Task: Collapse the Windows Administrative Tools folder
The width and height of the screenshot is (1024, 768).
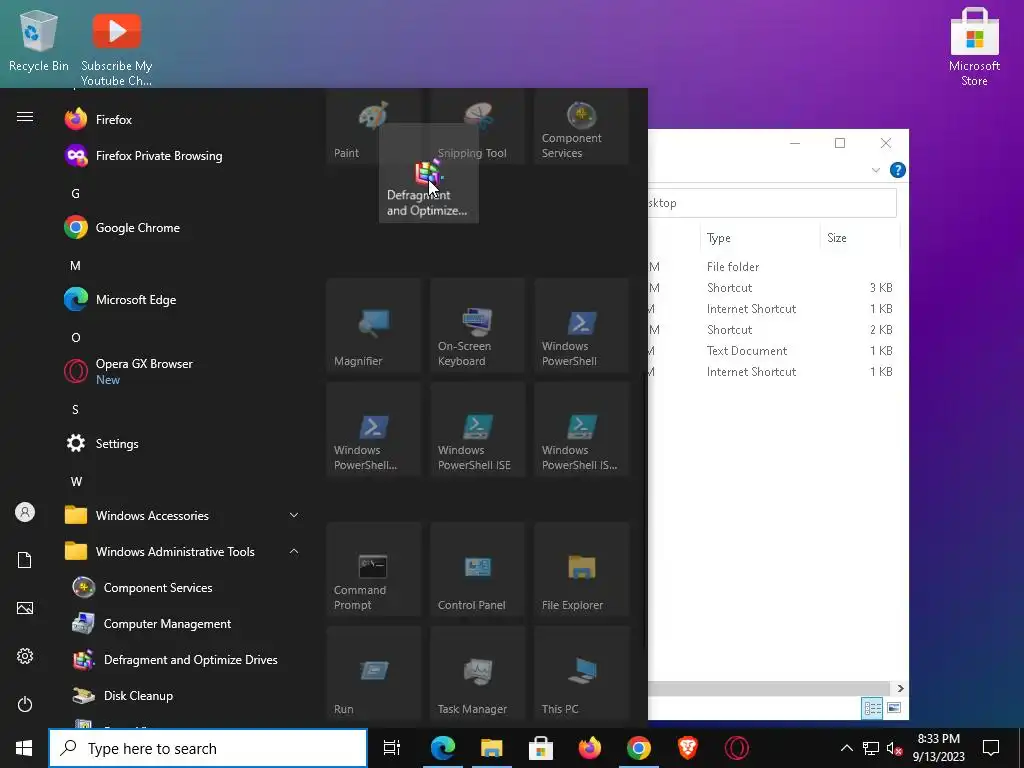Action: (x=183, y=551)
